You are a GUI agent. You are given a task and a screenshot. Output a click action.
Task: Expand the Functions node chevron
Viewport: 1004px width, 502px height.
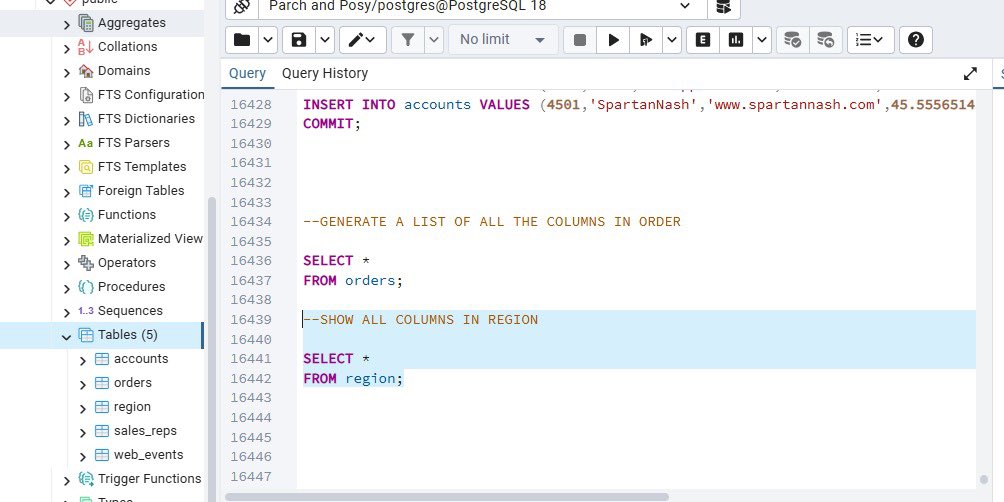click(67, 216)
